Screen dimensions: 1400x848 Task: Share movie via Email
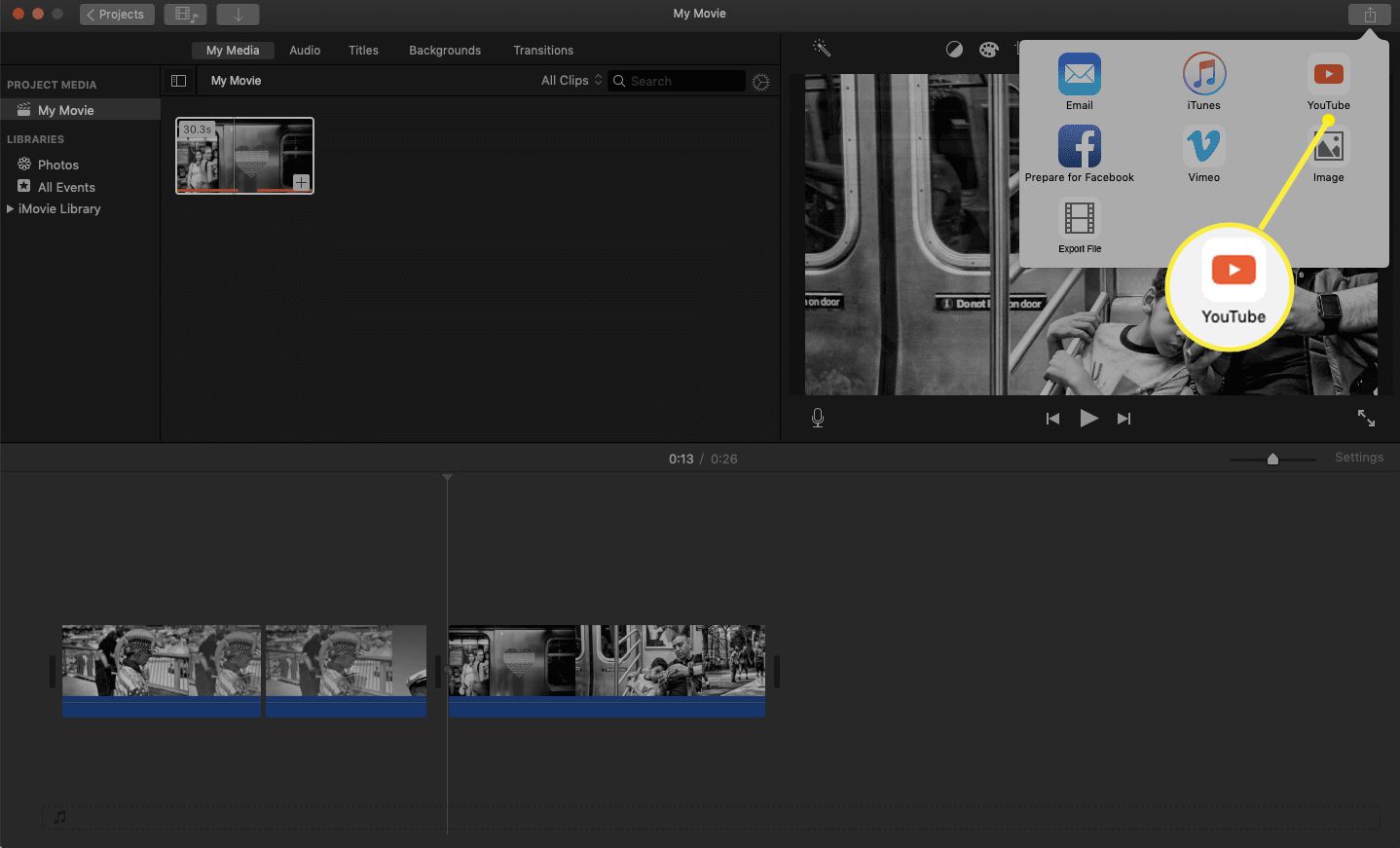(1079, 82)
